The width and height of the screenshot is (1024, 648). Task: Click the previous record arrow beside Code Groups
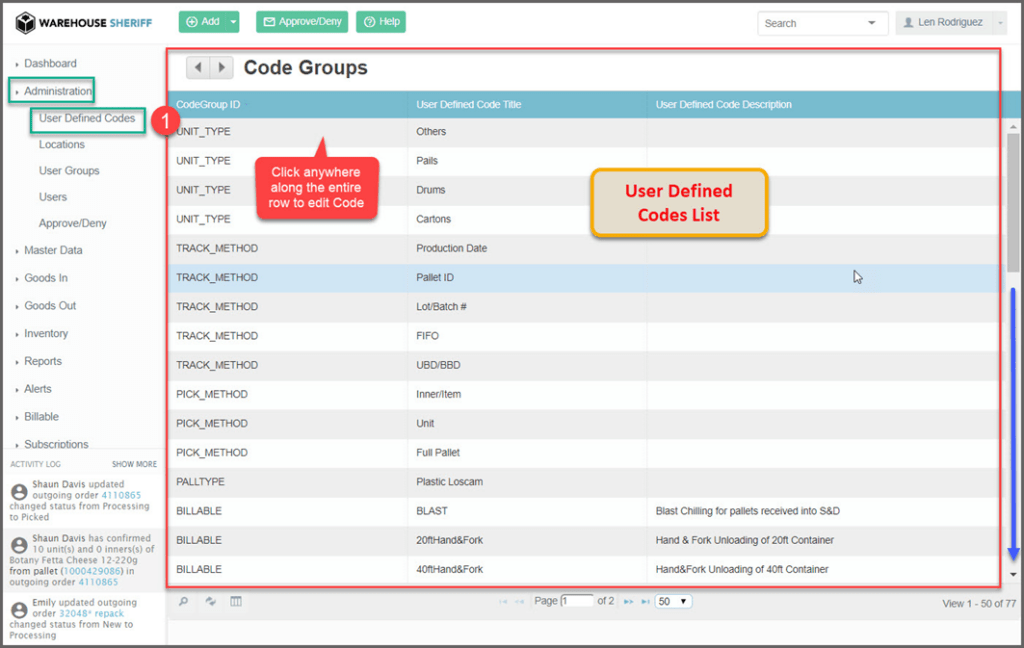[x=198, y=67]
